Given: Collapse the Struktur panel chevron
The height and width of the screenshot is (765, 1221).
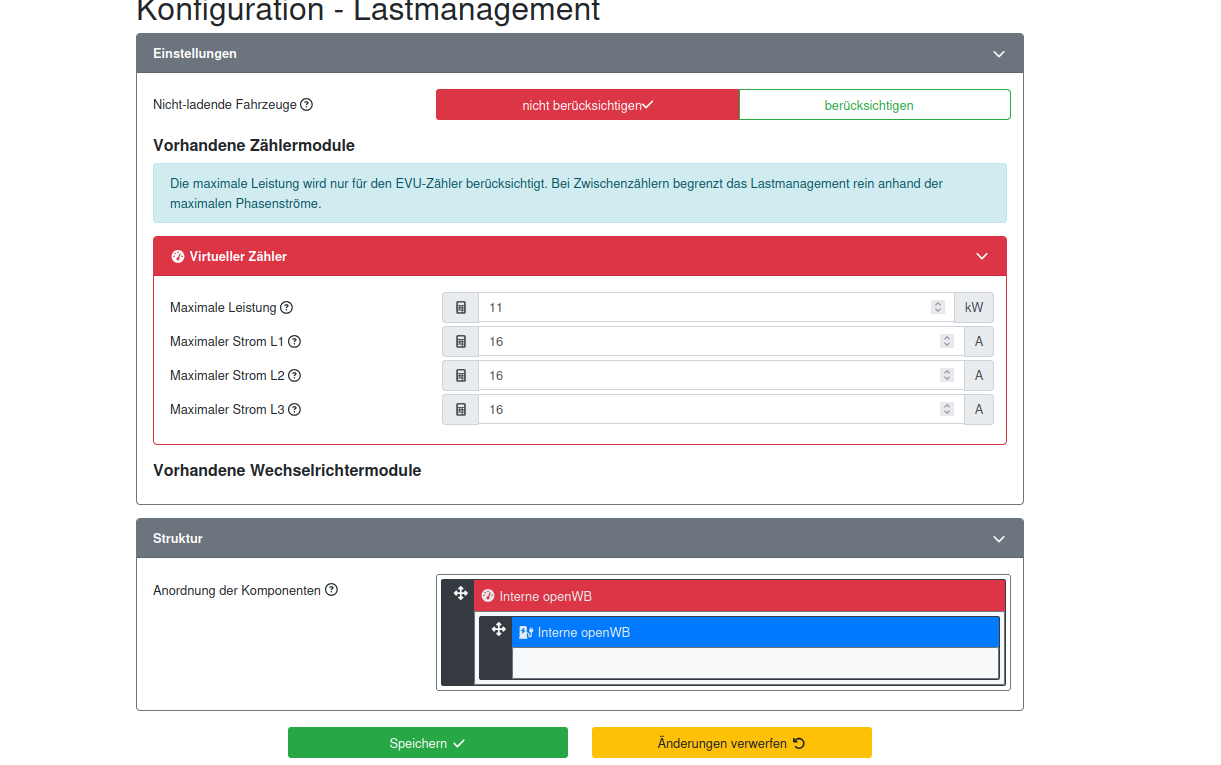Looking at the screenshot, I should pyautogui.click(x=998, y=538).
